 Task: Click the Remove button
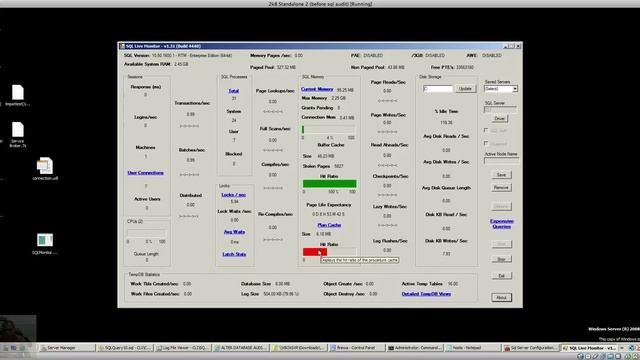point(501,188)
